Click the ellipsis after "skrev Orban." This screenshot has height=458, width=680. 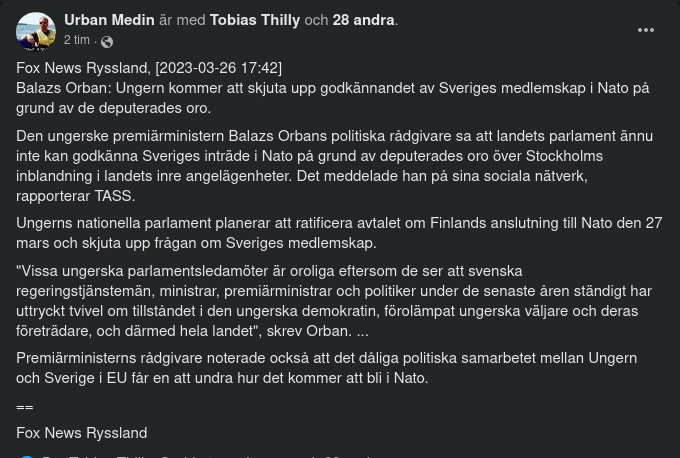tap(362, 331)
